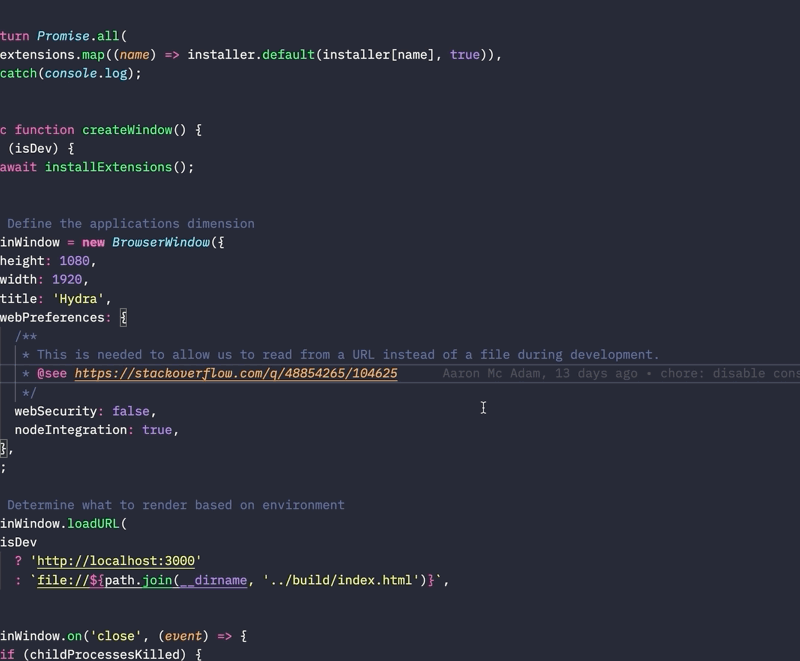Image resolution: width=800 pixels, height=661 pixels.
Task: Click the http://localhost:3000 URL string
Action: point(116,561)
